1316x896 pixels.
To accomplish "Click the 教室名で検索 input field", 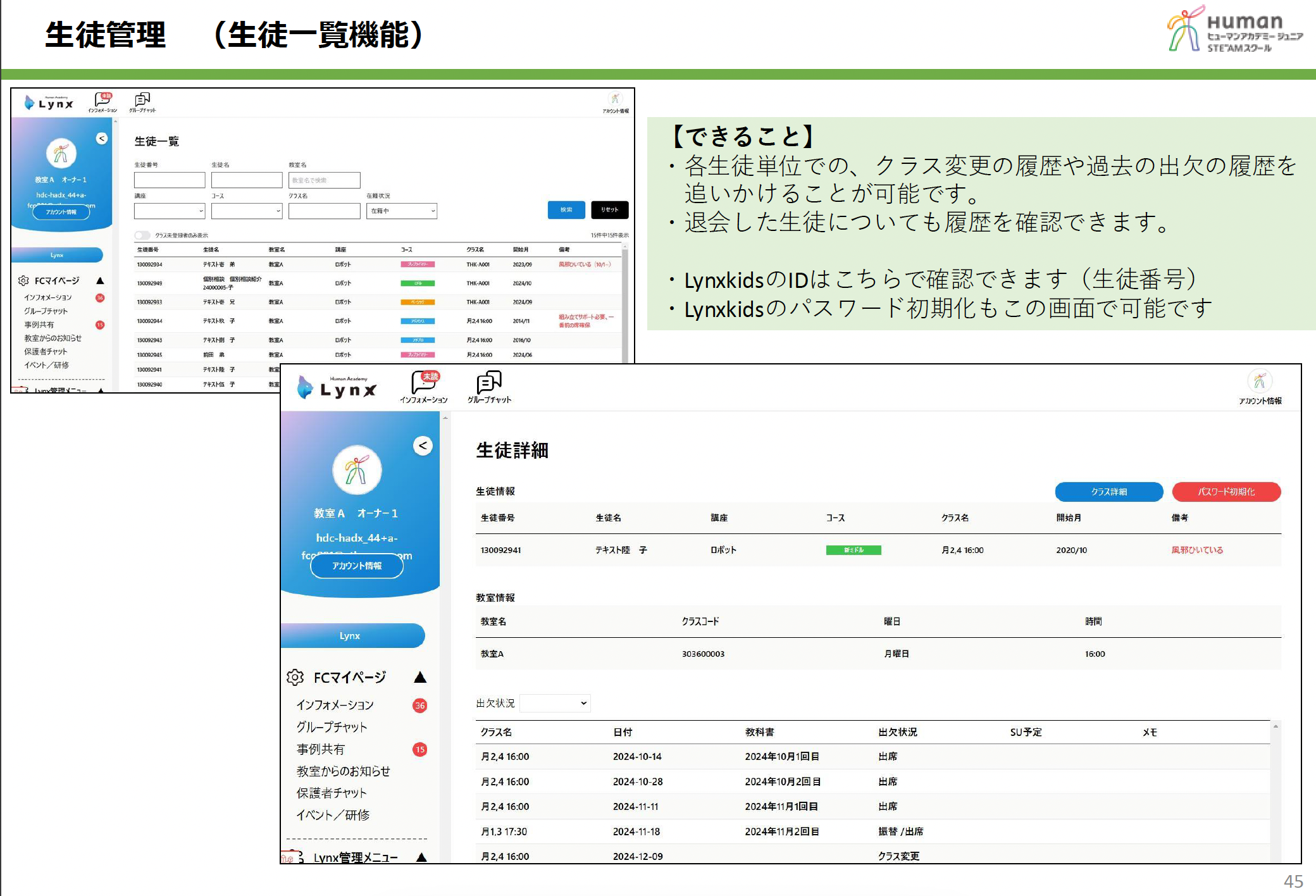I will (324, 180).
